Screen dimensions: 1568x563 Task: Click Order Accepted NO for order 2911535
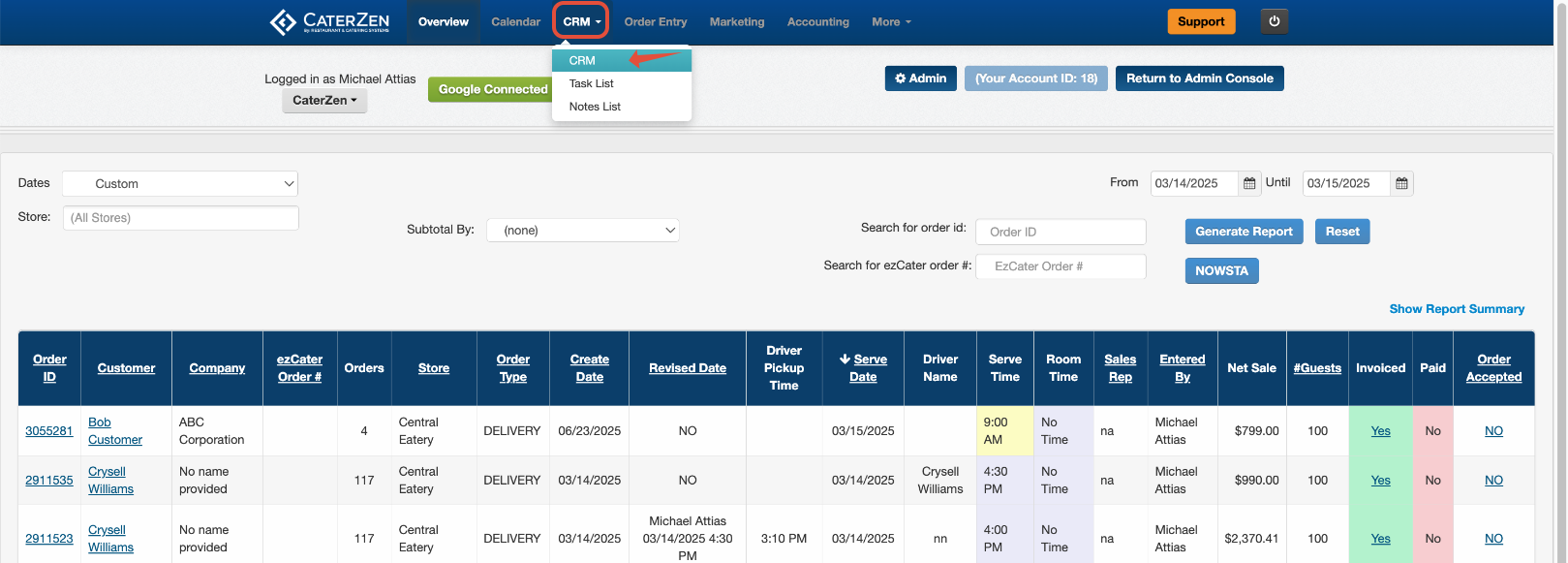(x=1493, y=481)
